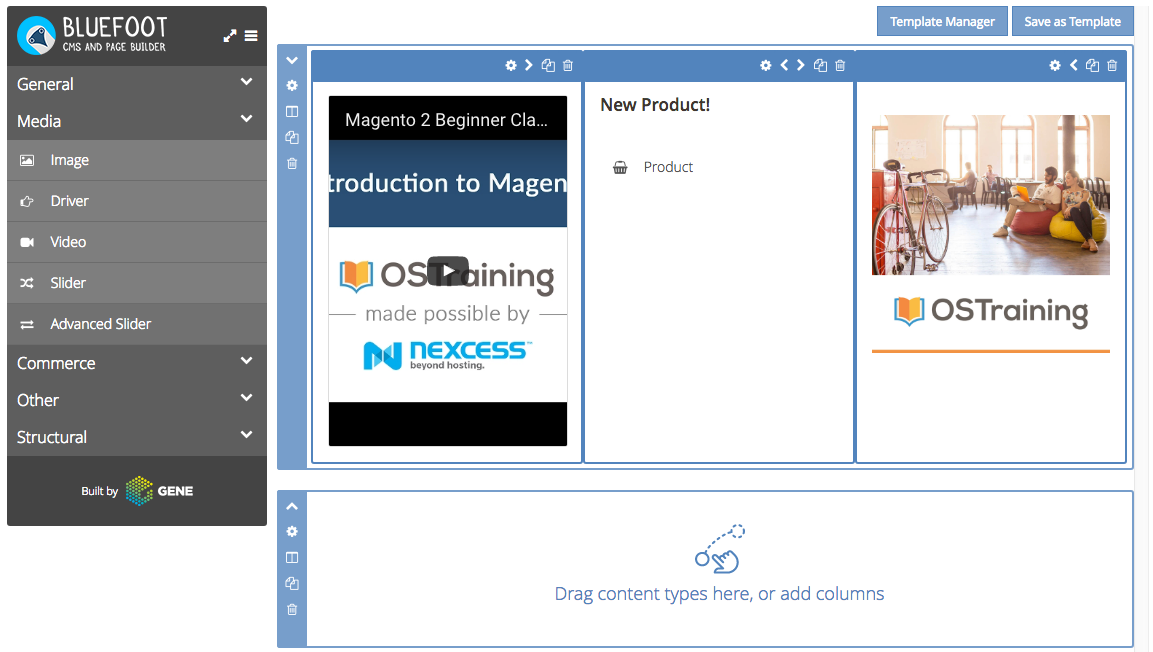1153x652 pixels.
Task: Duplicate the first row
Action: 292,137
